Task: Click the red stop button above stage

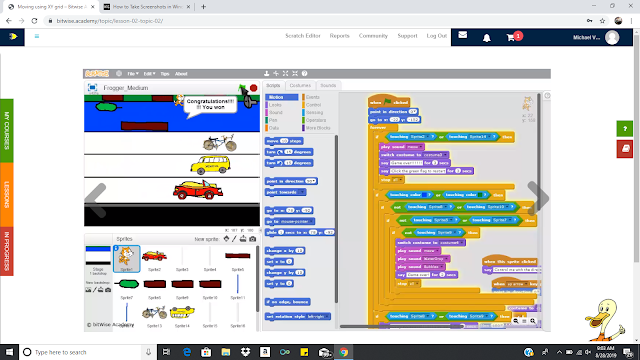Action: (x=253, y=88)
